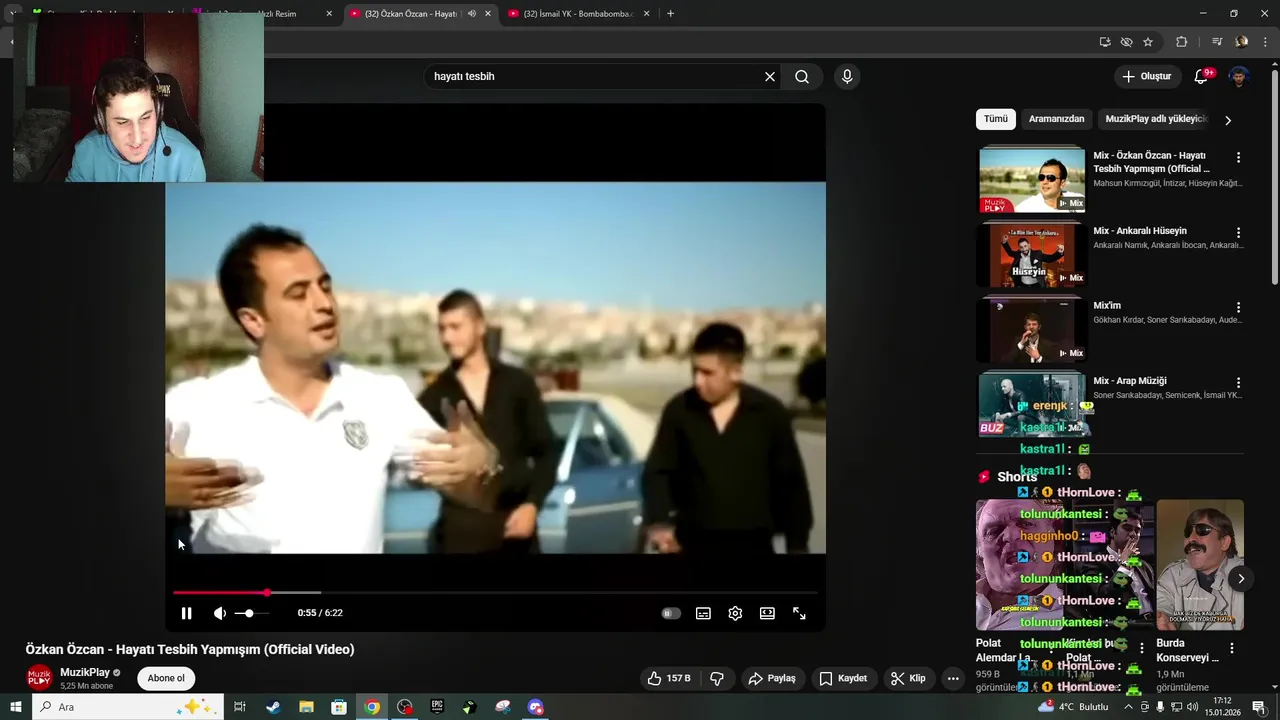Viewport: 1280px width, 720px height.
Task: Open MuzikPlay channel name link
Action: point(85,672)
